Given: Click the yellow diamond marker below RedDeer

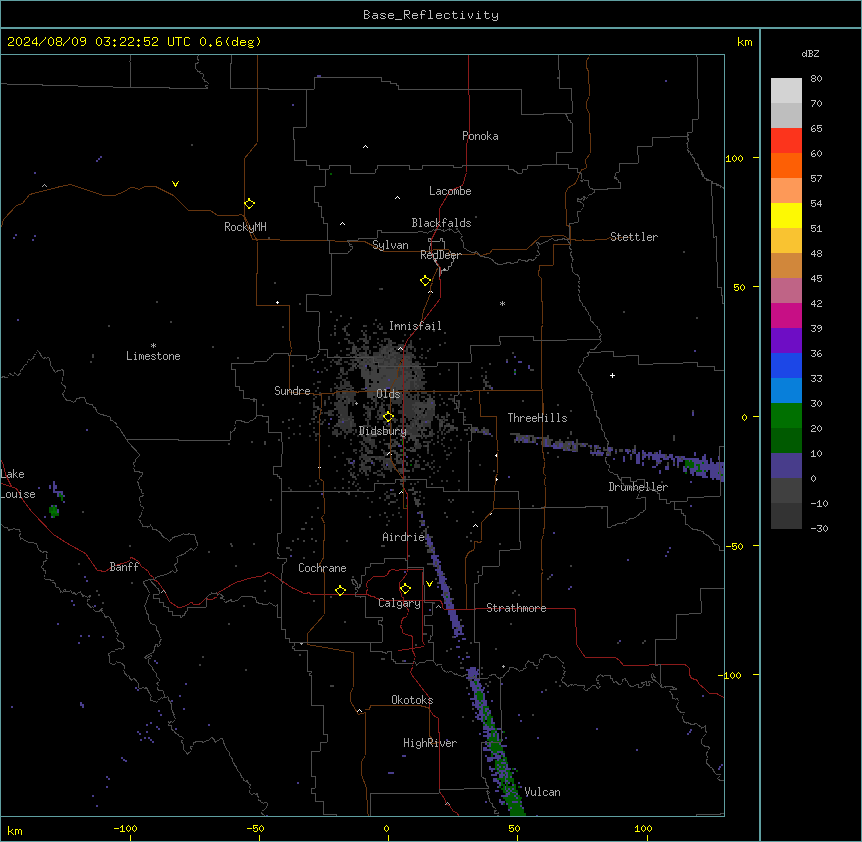Looking at the screenshot, I should coord(426,281).
